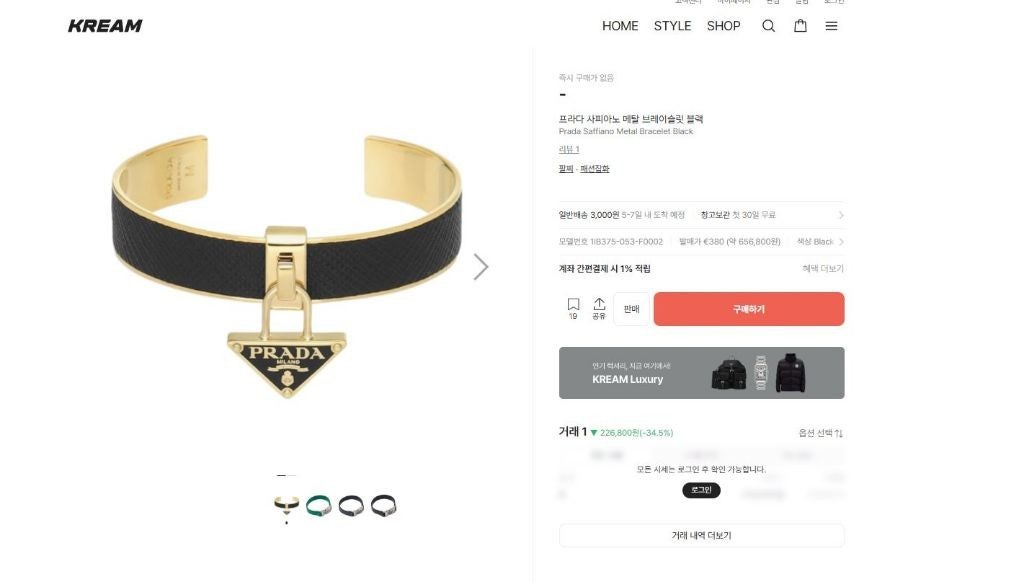Open the STYLE menu
Viewport: 1024px width, 582px height.
tap(672, 26)
